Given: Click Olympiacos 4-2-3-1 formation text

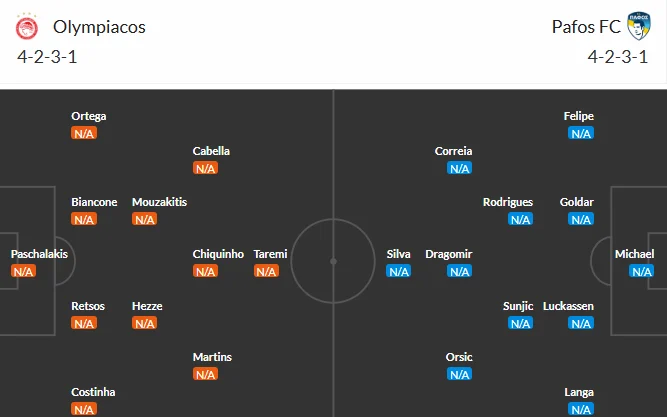Looking at the screenshot, I should (x=47, y=57).
